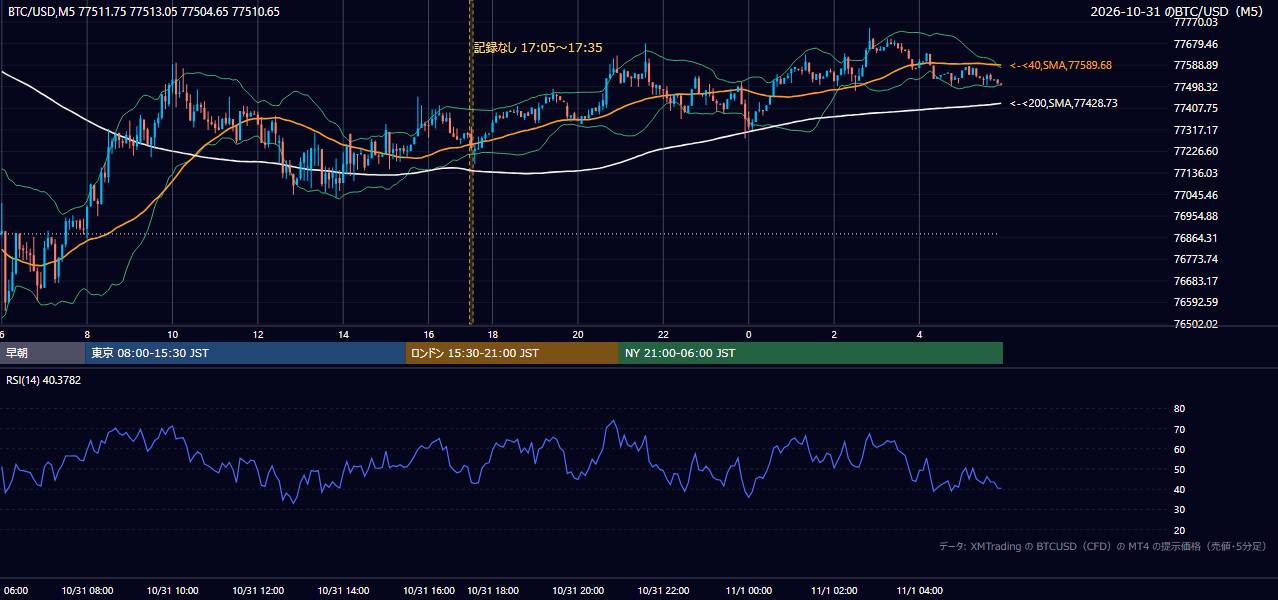Screen dimensions: 1278x600
Task: Click the 東京 08:00-15:30 JST session bar
Action: pos(247,353)
